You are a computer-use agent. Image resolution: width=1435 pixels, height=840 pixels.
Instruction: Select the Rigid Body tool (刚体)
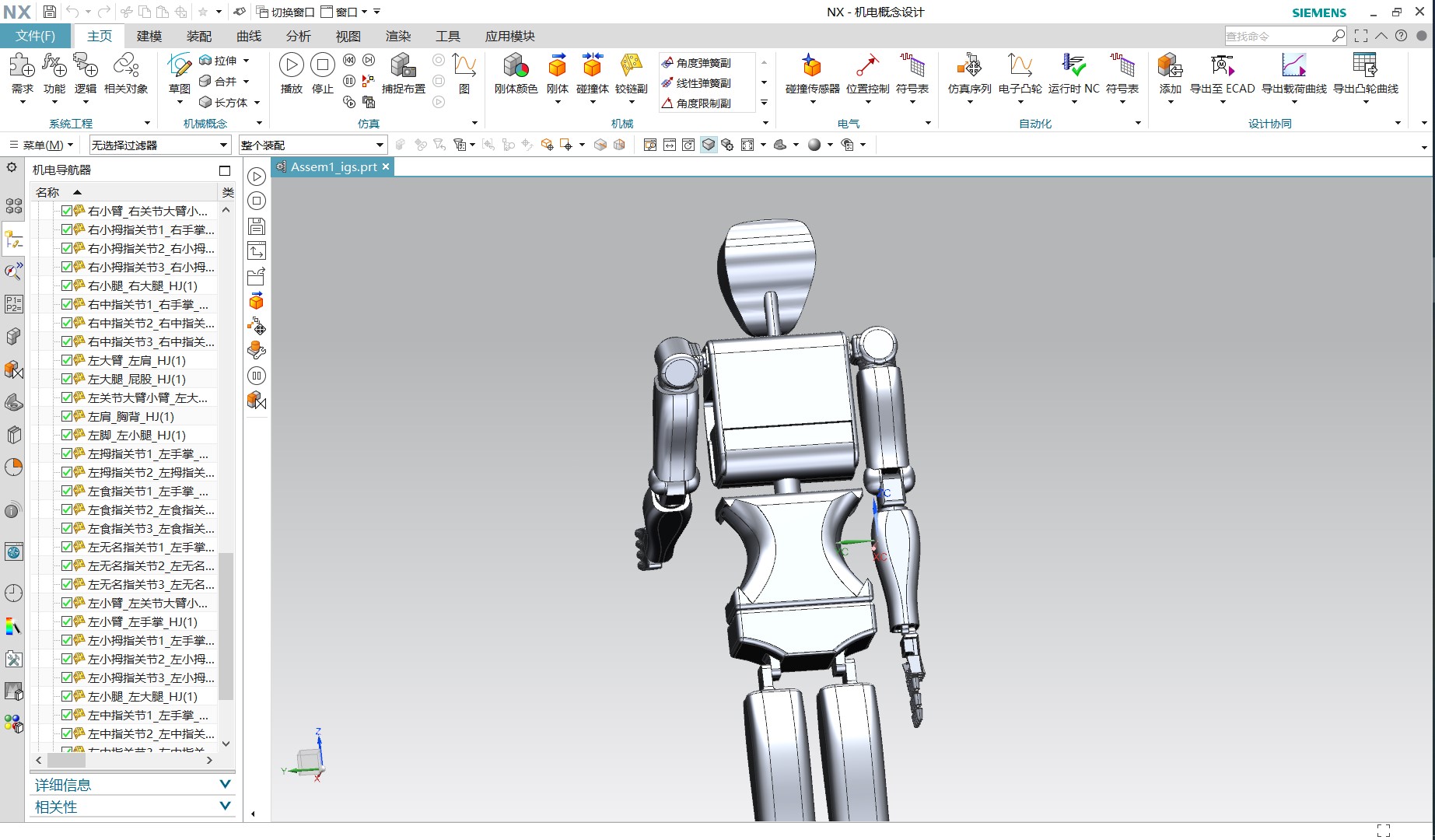point(558,74)
